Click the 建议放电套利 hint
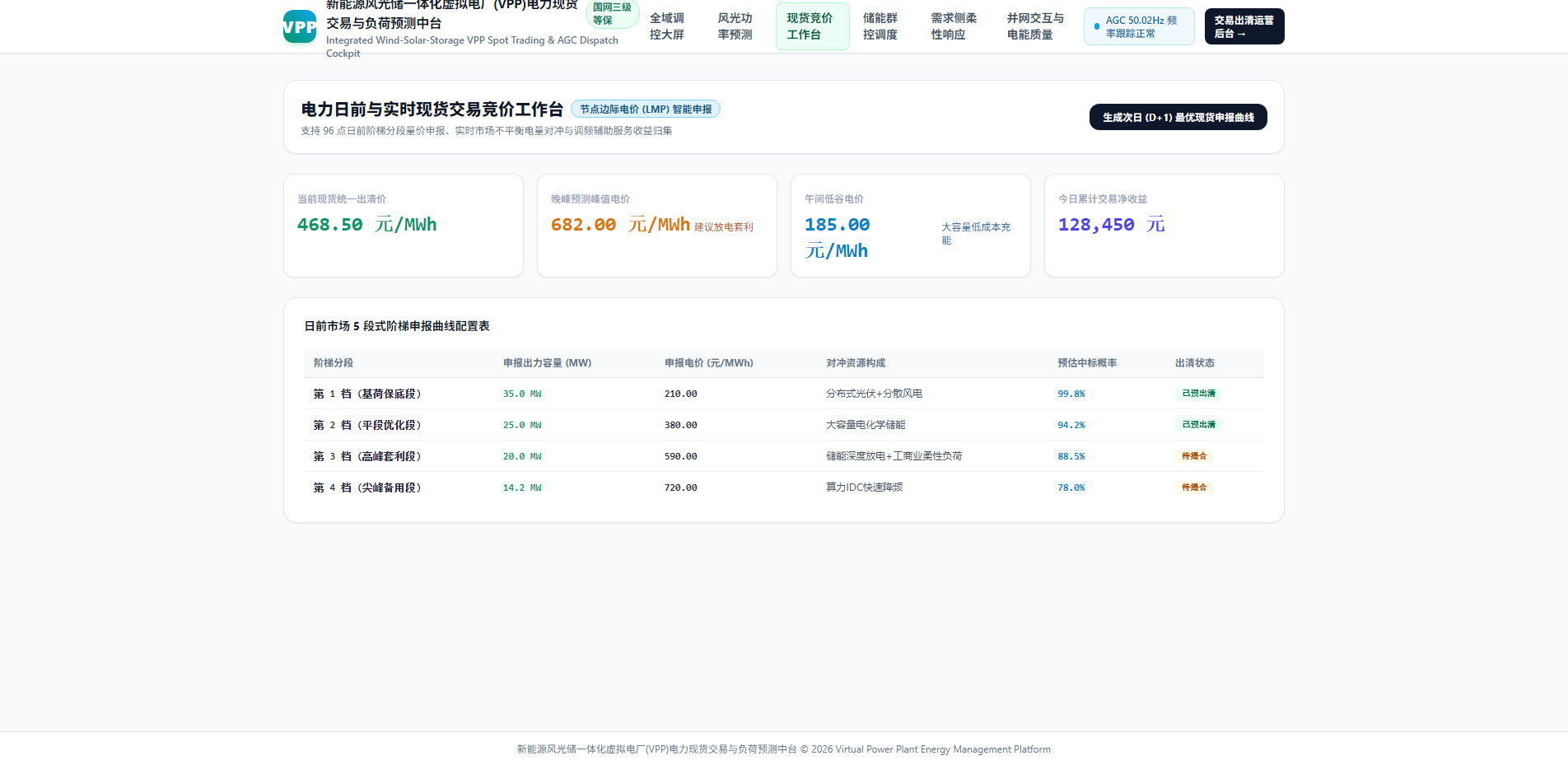 pos(724,227)
